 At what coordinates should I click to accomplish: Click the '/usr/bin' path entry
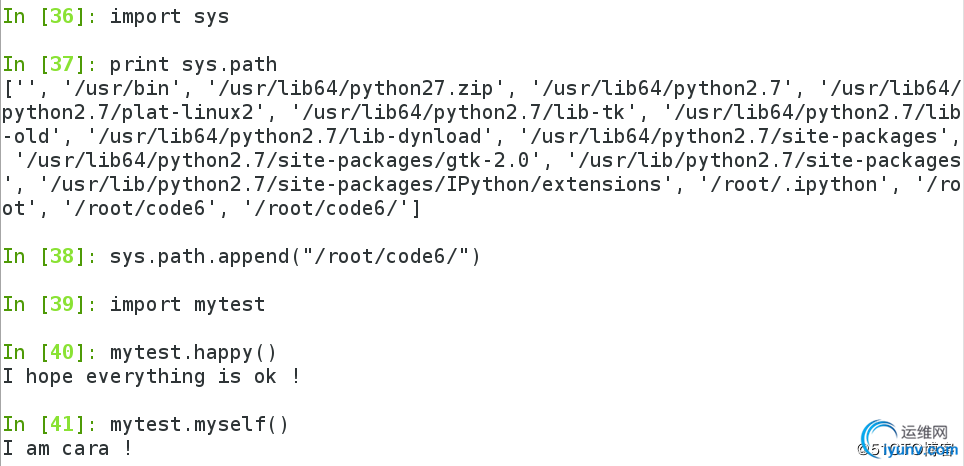[x=122, y=89]
